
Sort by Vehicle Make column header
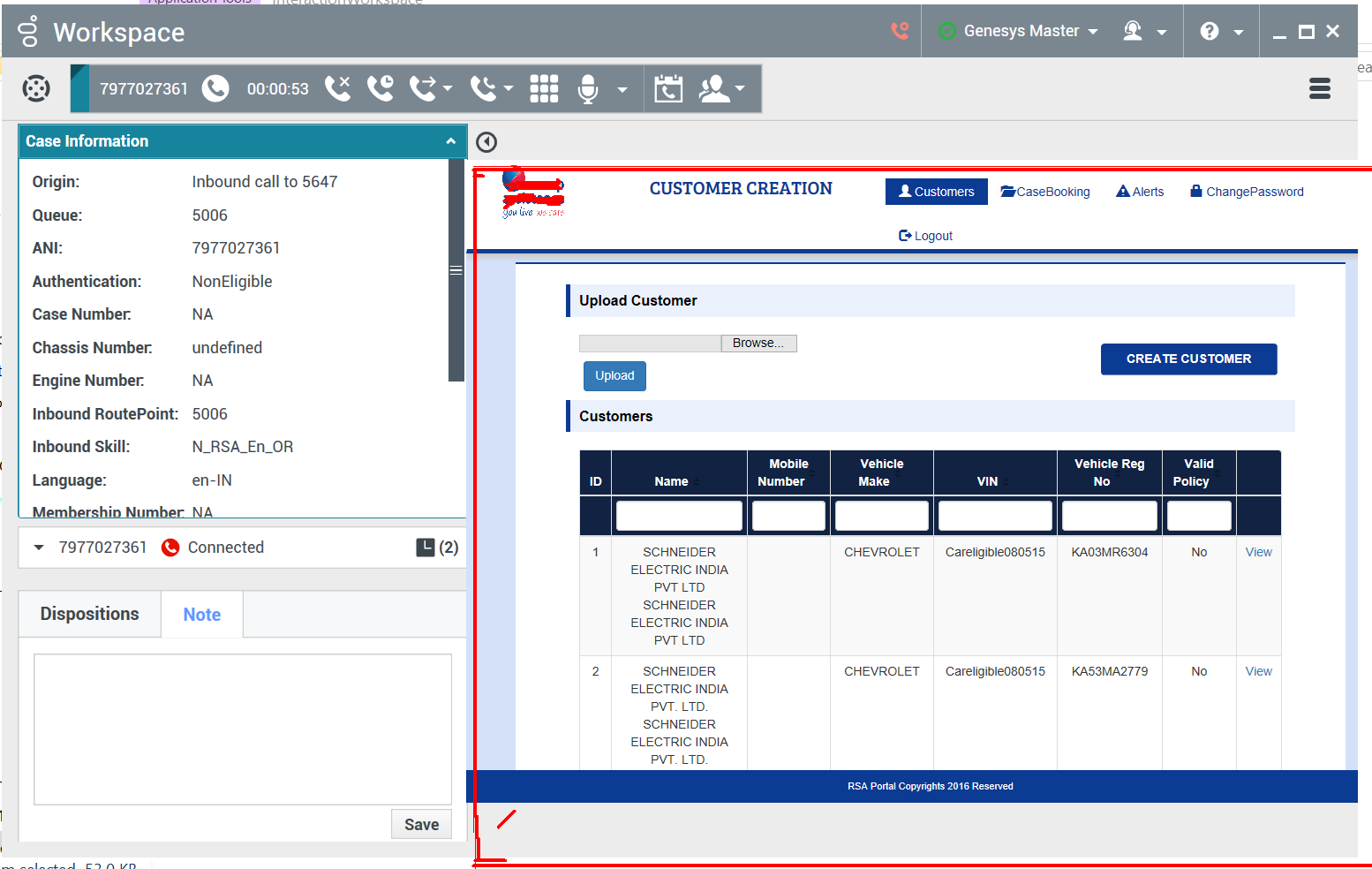(881, 473)
